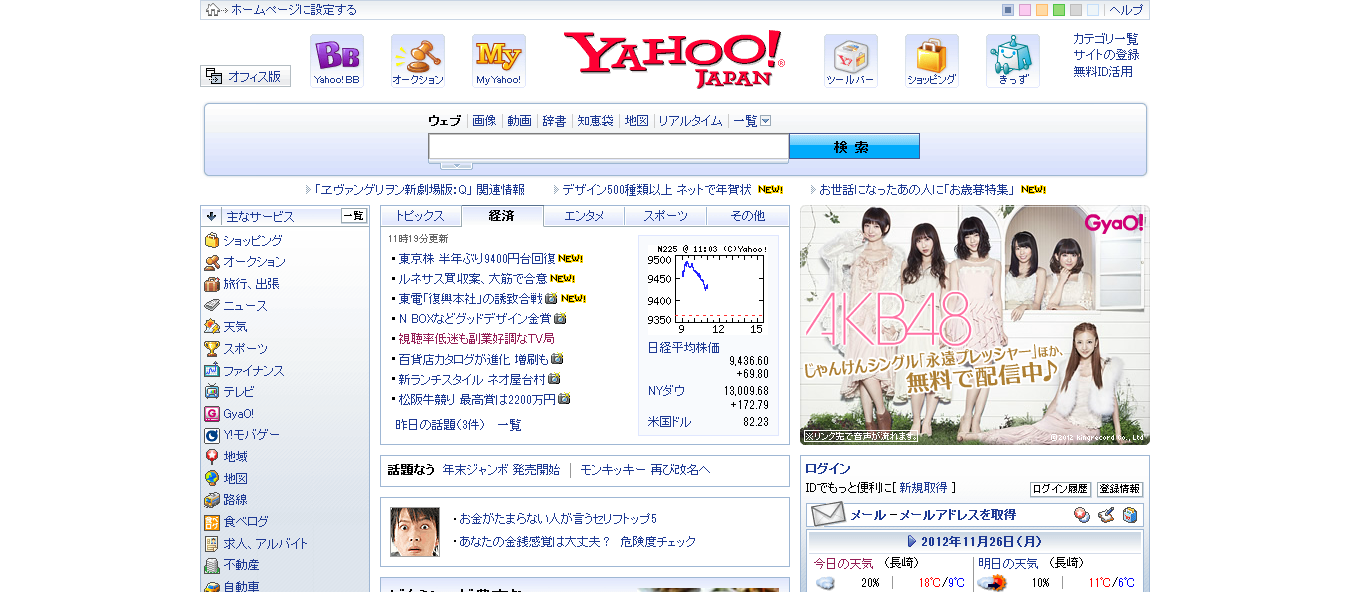
Task: Click the オフィス版 button
Action: coord(245,76)
